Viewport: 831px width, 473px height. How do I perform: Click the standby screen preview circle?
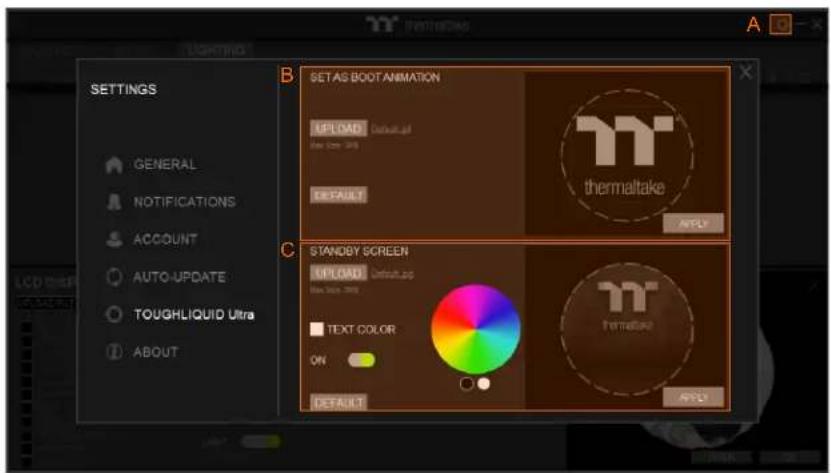pos(626,329)
